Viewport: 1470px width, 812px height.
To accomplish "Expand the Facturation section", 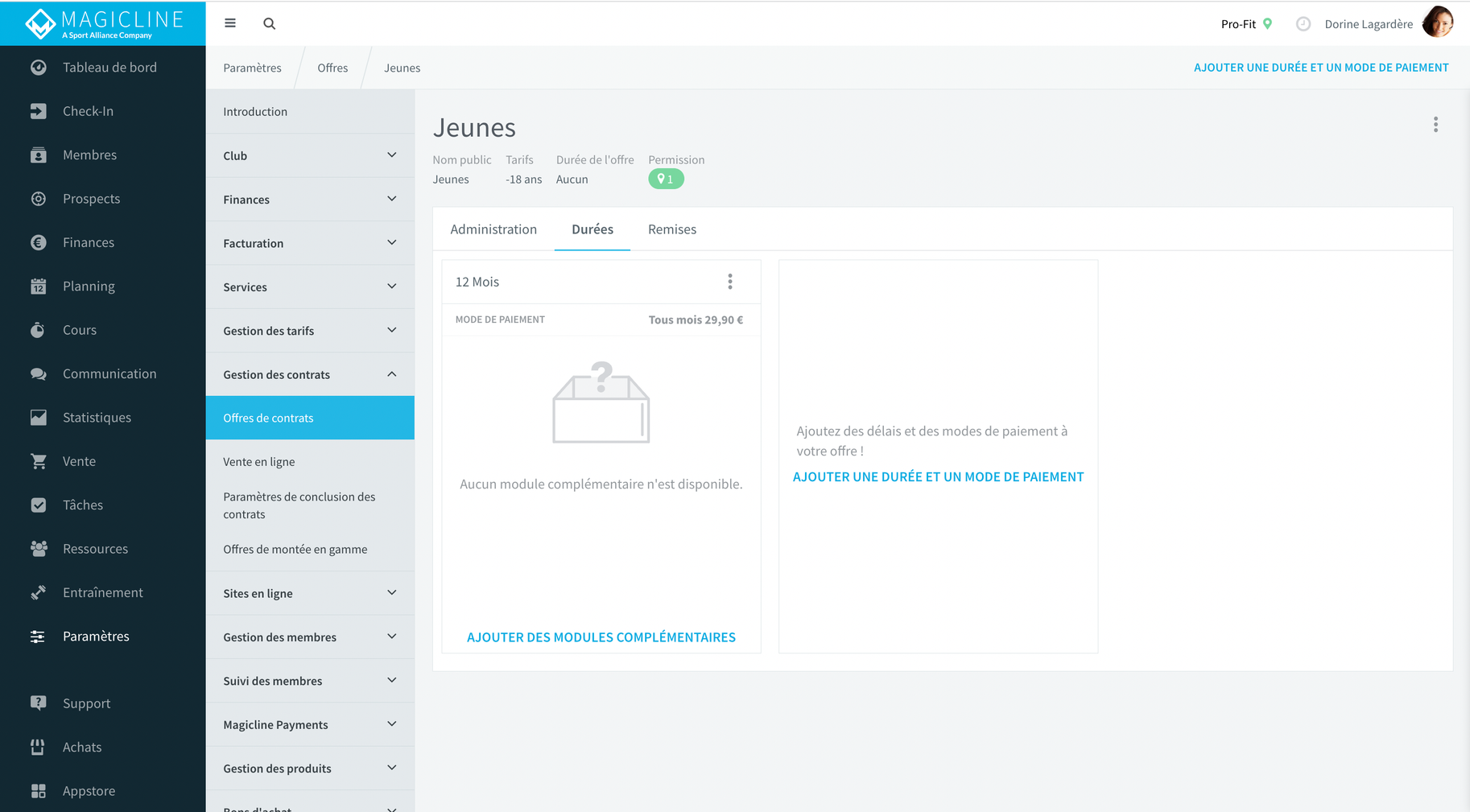I will pos(310,243).
